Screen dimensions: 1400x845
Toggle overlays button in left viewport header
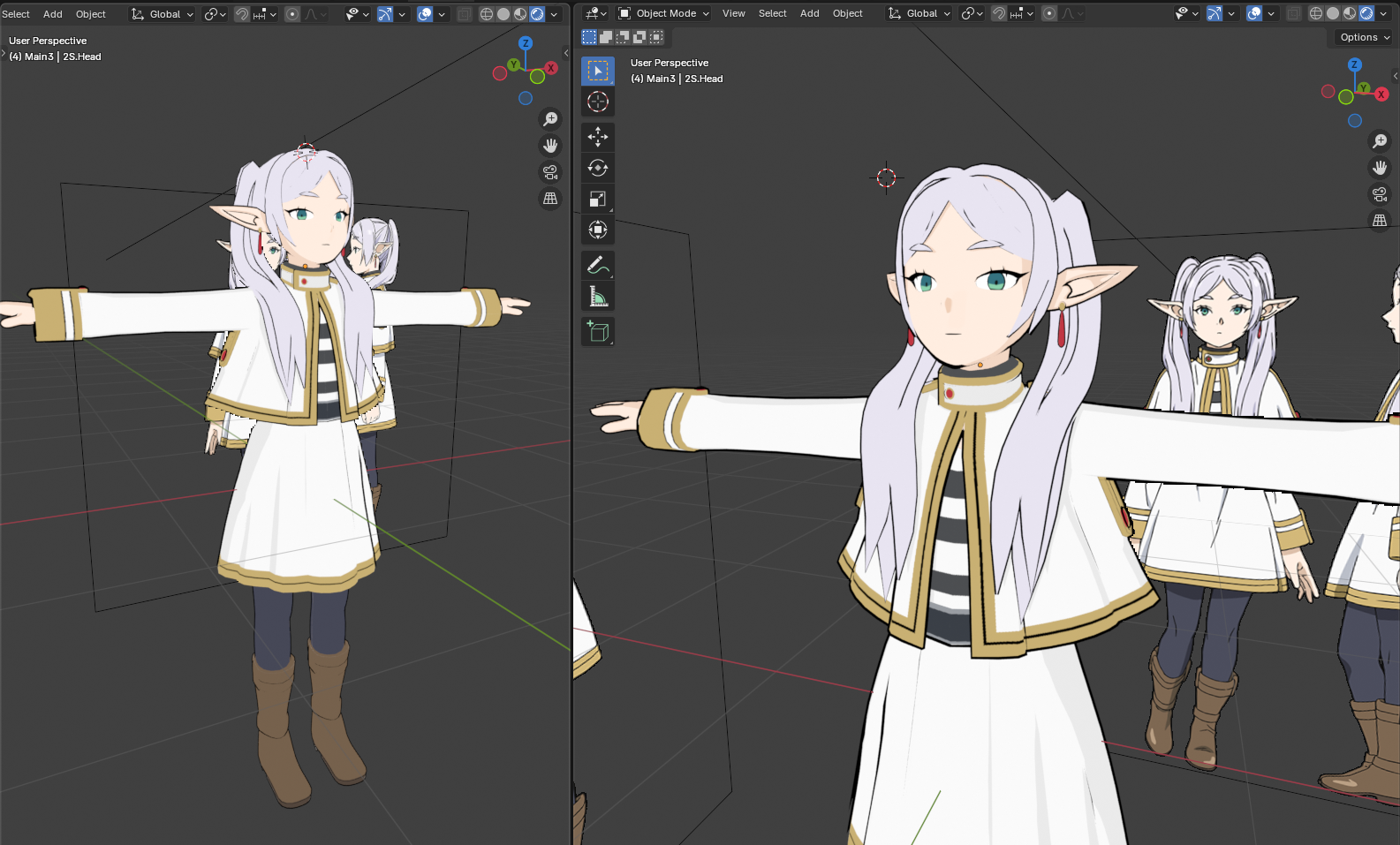pos(425,14)
